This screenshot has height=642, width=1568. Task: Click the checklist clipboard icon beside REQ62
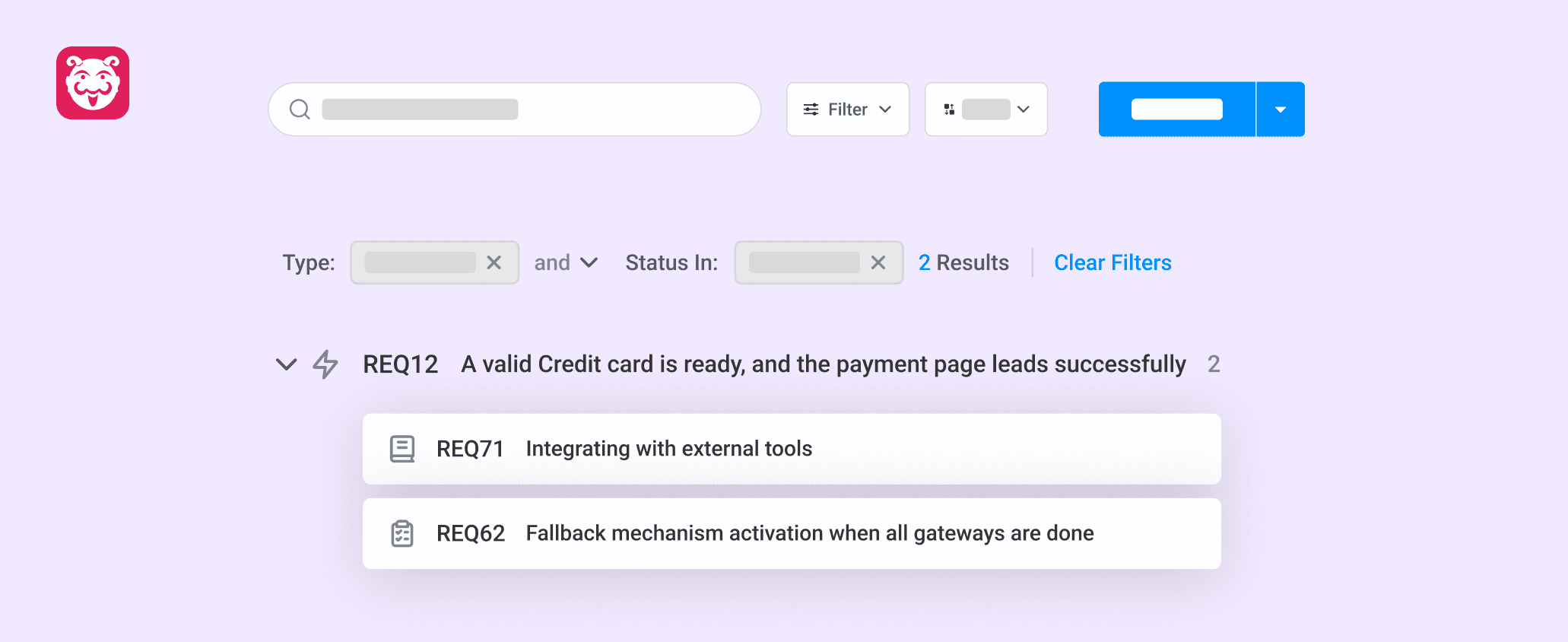pyautogui.click(x=402, y=534)
